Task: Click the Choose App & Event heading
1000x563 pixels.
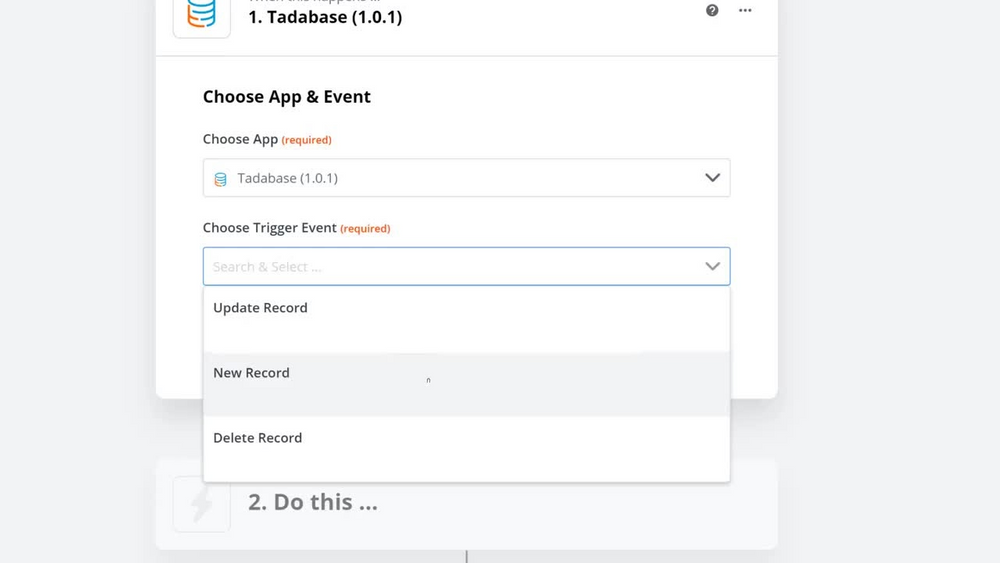Action: pyautogui.click(x=286, y=97)
